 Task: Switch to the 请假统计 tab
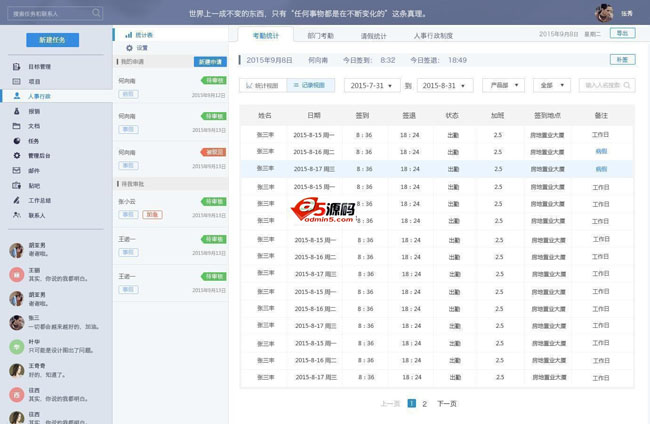point(373,36)
